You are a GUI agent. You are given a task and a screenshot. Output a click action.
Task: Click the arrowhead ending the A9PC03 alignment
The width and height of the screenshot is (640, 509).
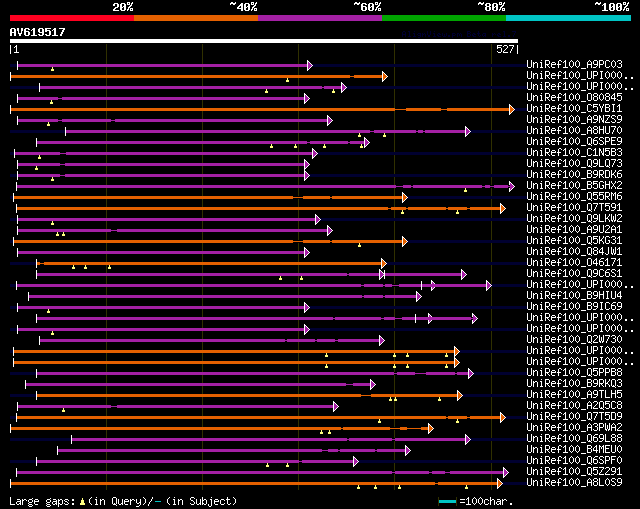click(x=310, y=65)
